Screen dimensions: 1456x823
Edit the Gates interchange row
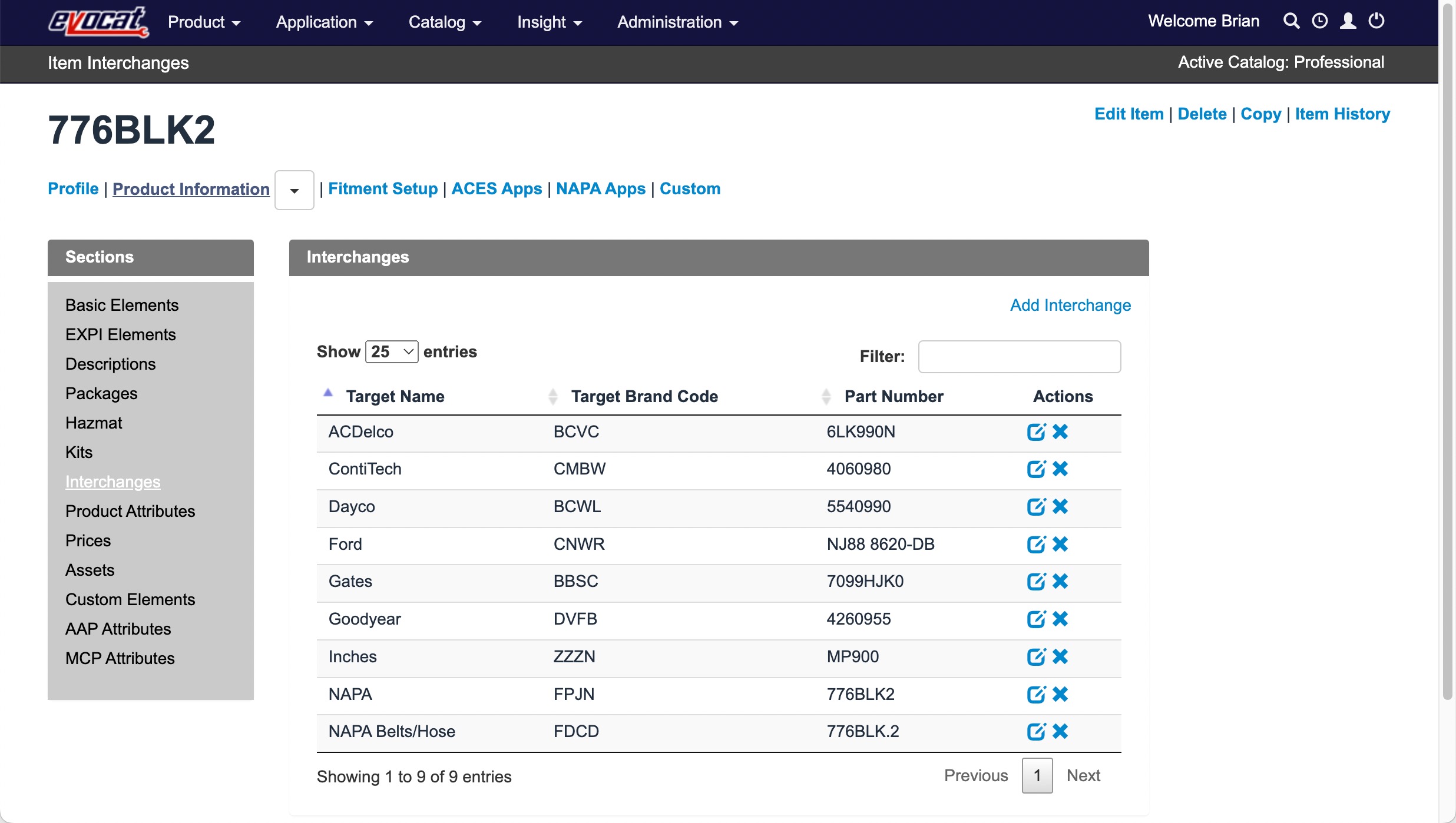pyautogui.click(x=1037, y=581)
